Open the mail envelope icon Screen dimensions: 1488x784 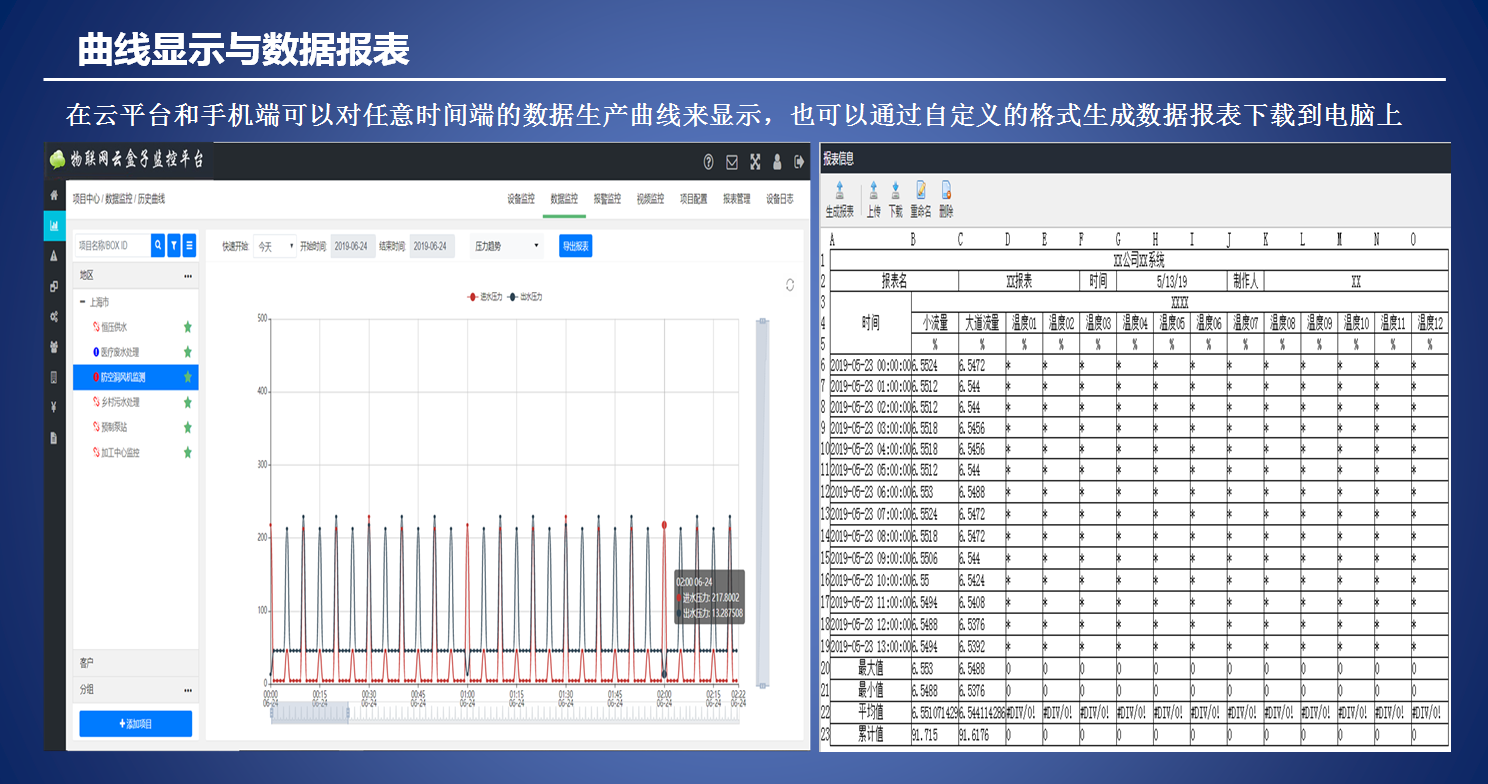(x=732, y=162)
